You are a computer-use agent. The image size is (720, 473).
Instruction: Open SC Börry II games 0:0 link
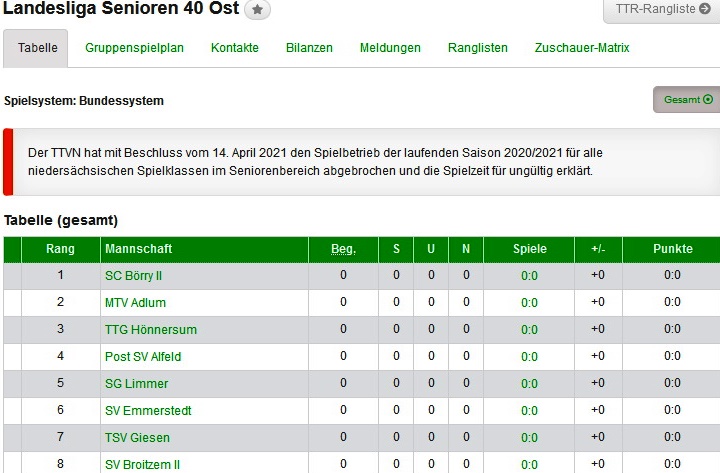(529, 275)
